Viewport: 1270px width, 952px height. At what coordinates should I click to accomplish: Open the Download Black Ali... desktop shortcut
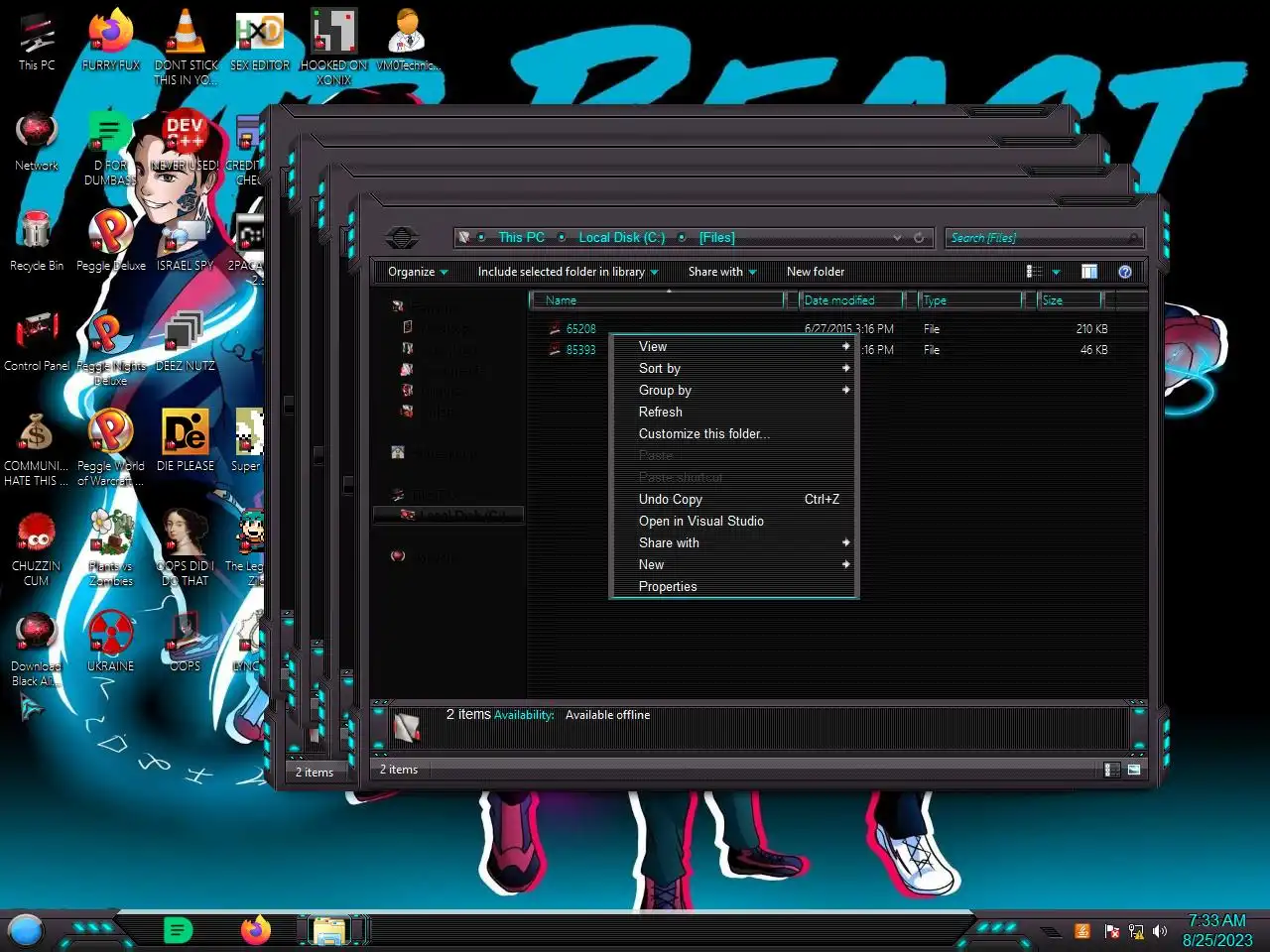pos(37,650)
